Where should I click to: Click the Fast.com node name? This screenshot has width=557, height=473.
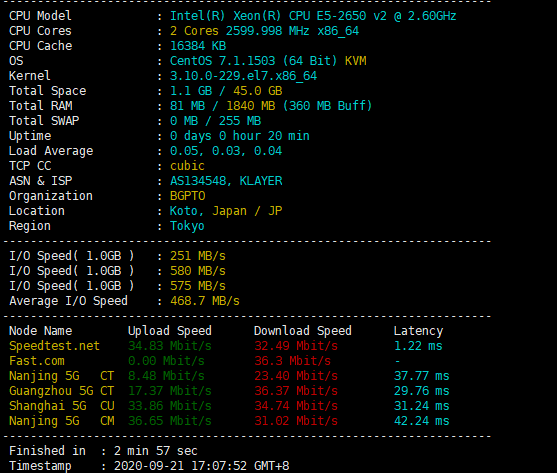click(x=37, y=361)
